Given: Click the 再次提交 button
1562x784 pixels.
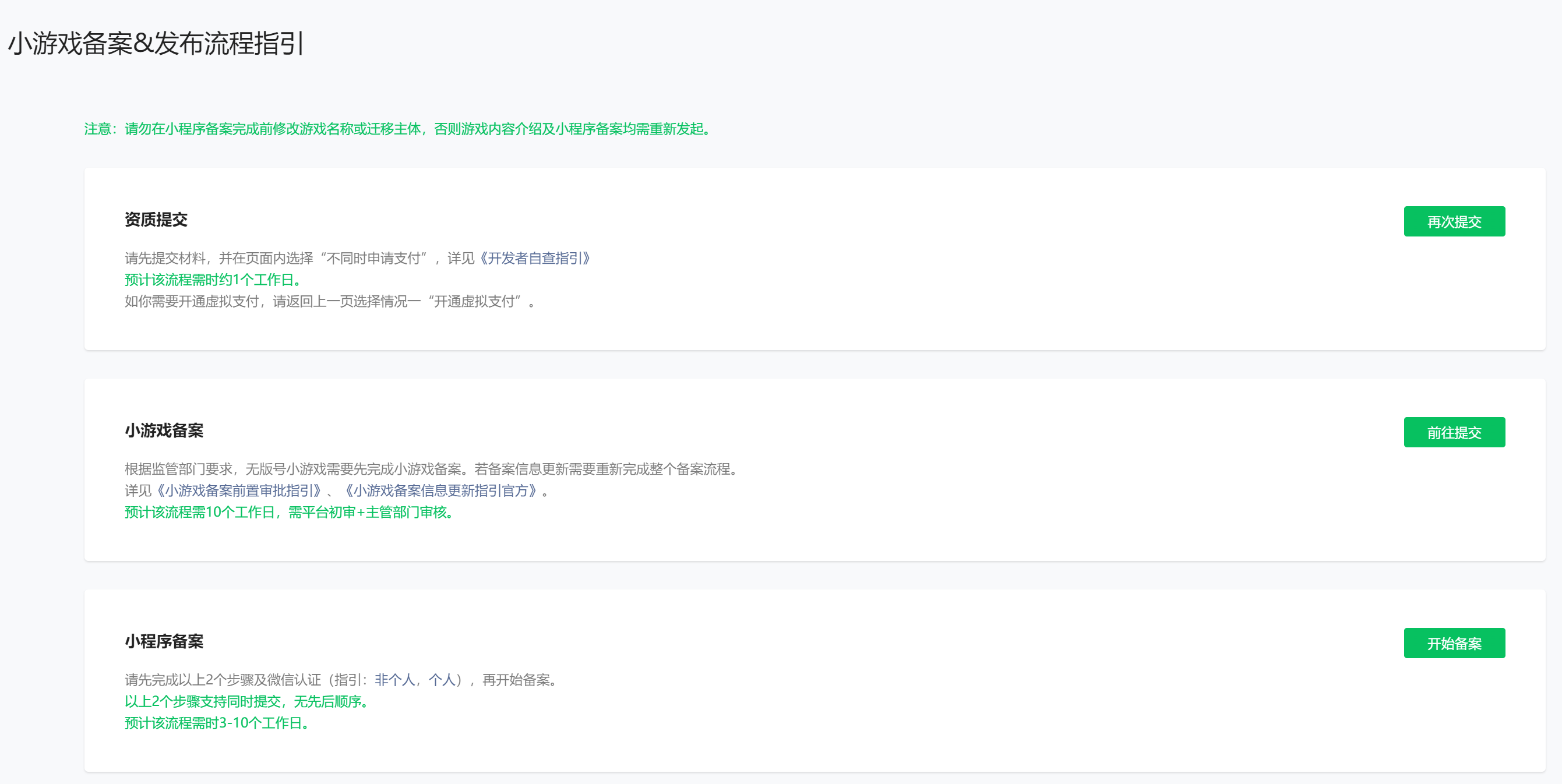Looking at the screenshot, I should tap(1454, 221).
